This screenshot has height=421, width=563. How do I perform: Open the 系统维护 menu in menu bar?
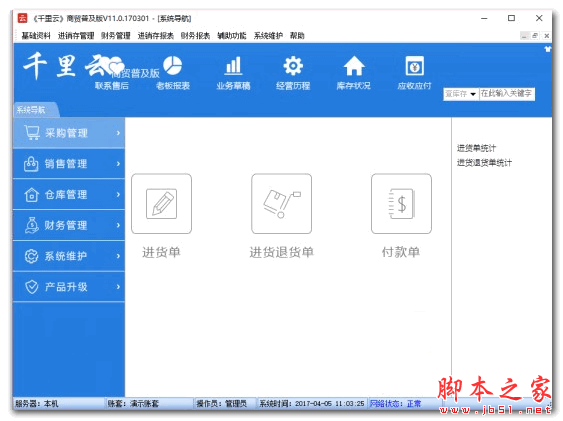click(268, 36)
